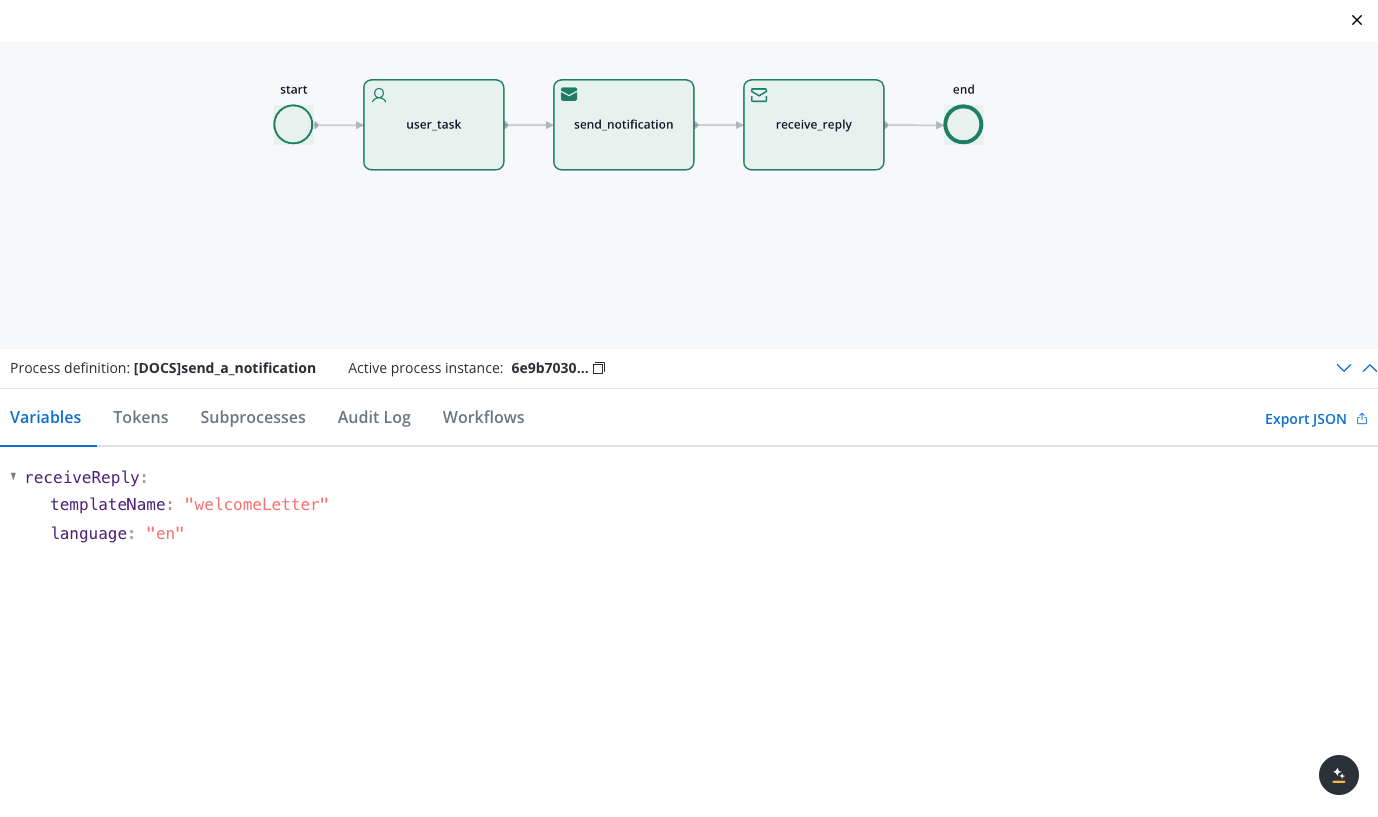This screenshot has height=817, width=1378.
Task: Click the "welcomeLetter" value
Action: [x=257, y=505]
